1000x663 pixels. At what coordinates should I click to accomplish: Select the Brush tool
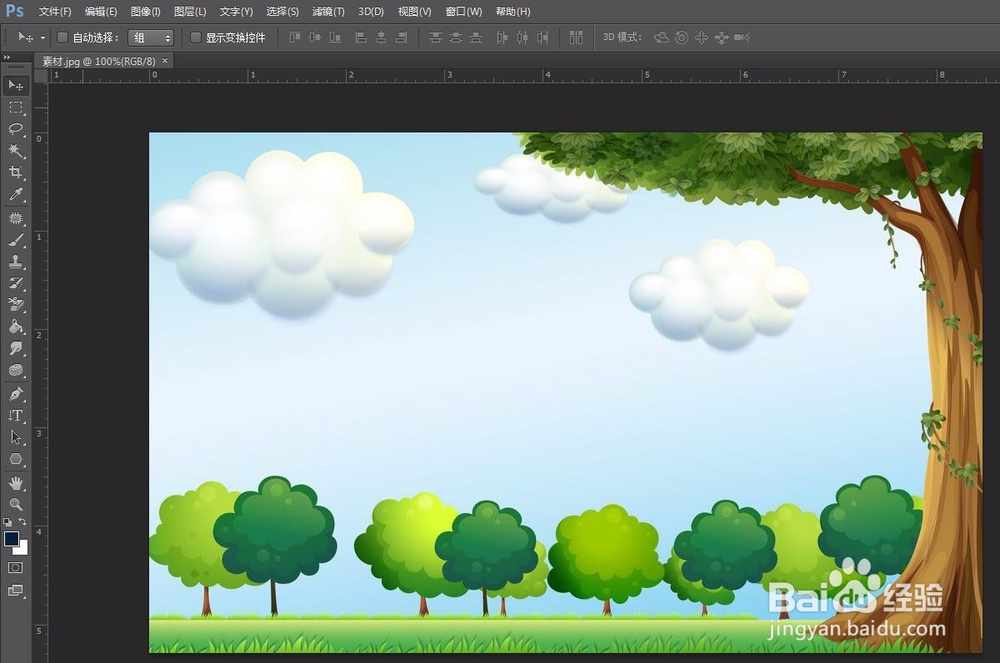click(15, 240)
